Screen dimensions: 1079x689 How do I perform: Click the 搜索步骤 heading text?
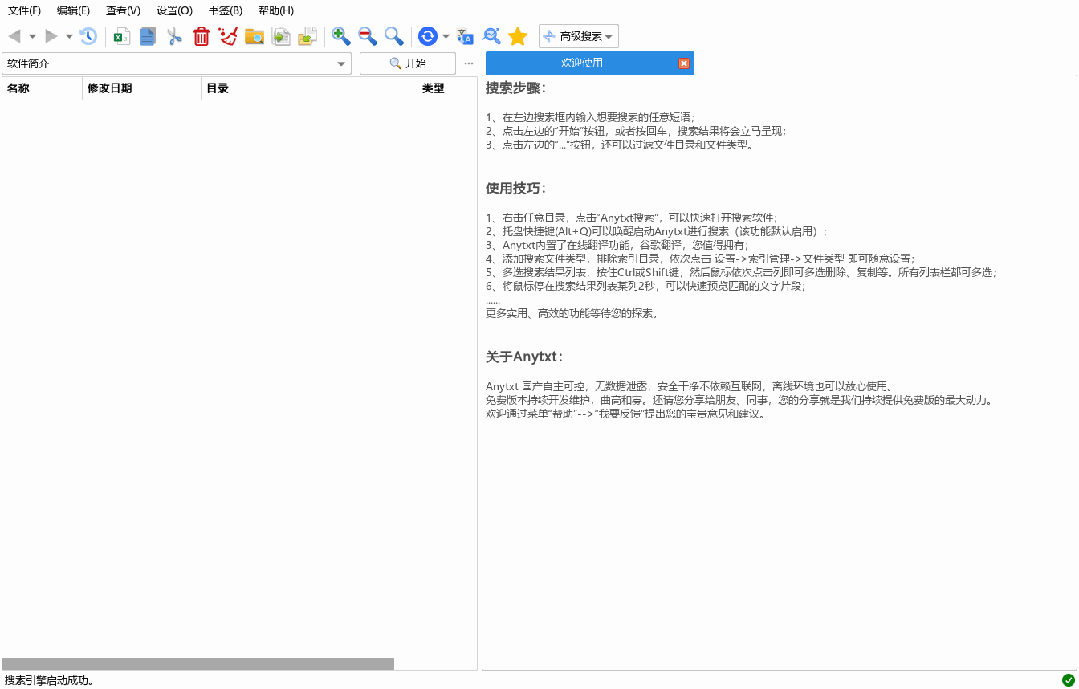tap(516, 88)
